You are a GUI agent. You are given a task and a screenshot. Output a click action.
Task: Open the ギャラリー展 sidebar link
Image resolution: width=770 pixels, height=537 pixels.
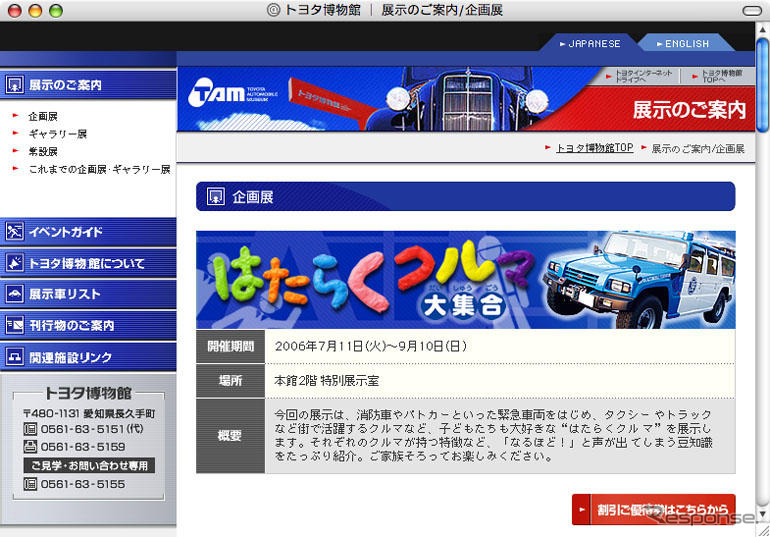[57, 134]
